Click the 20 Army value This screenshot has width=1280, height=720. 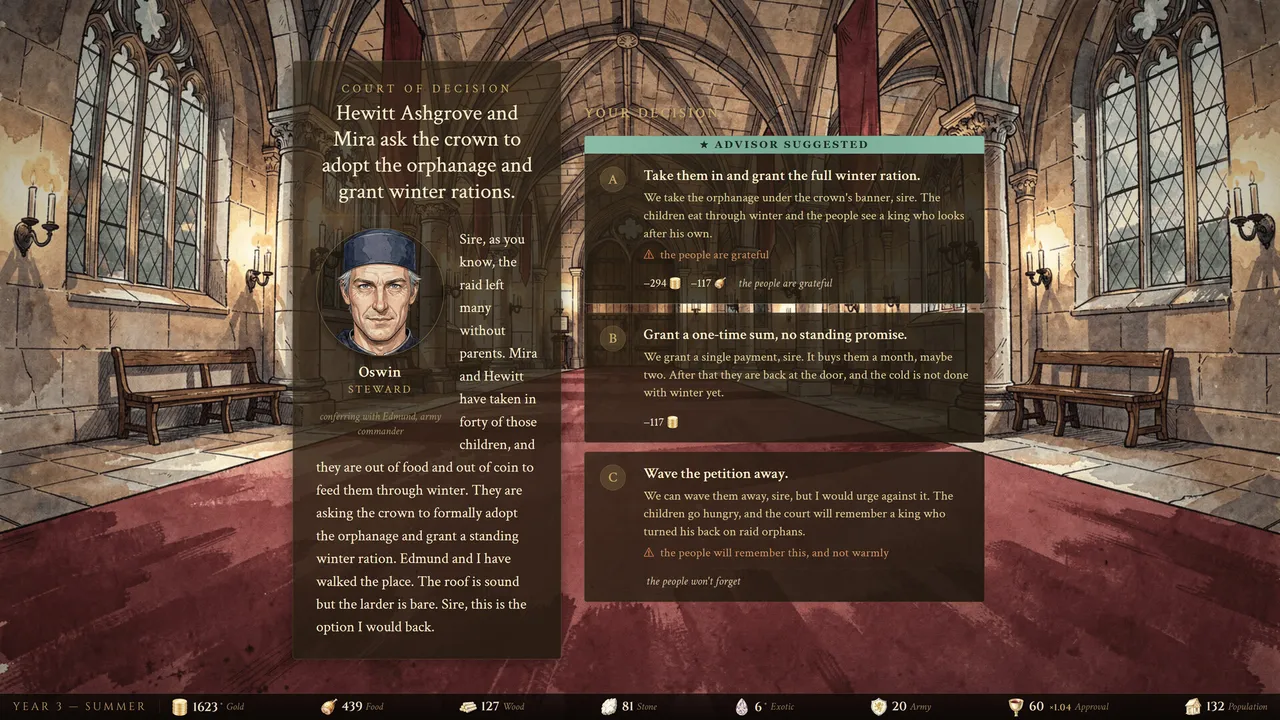(898, 707)
